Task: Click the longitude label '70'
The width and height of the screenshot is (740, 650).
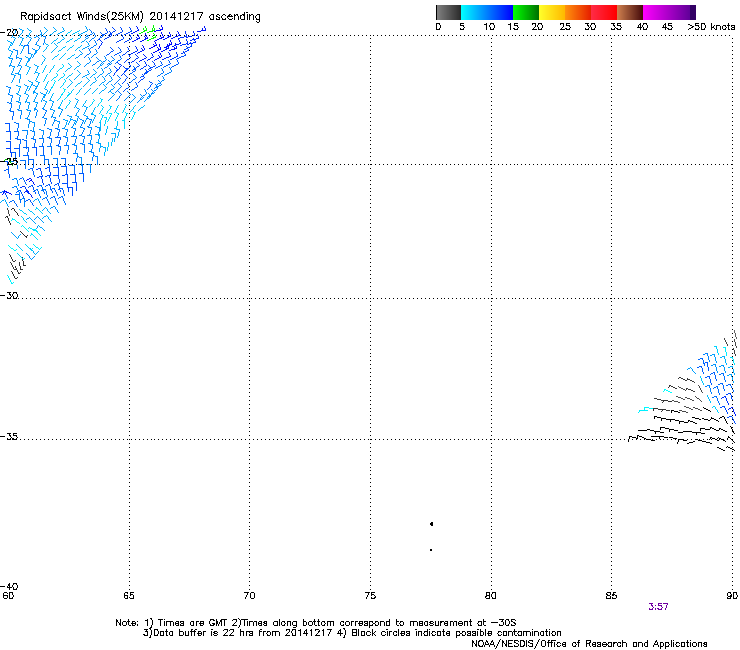Action: 249,596
